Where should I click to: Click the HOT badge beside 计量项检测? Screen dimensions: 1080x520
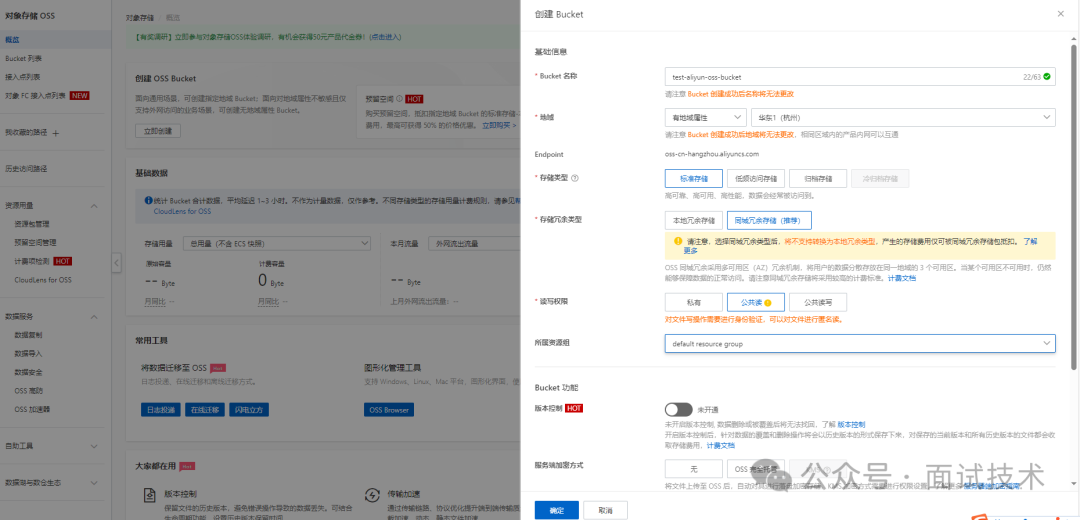63,261
